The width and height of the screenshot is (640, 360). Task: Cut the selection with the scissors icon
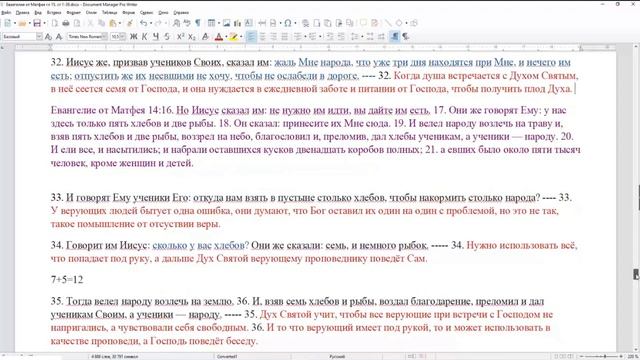point(91,23)
